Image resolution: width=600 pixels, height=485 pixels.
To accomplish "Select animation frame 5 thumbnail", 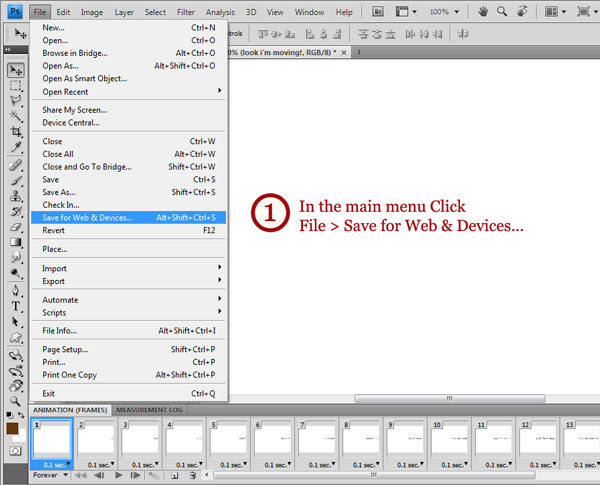I will (228, 440).
